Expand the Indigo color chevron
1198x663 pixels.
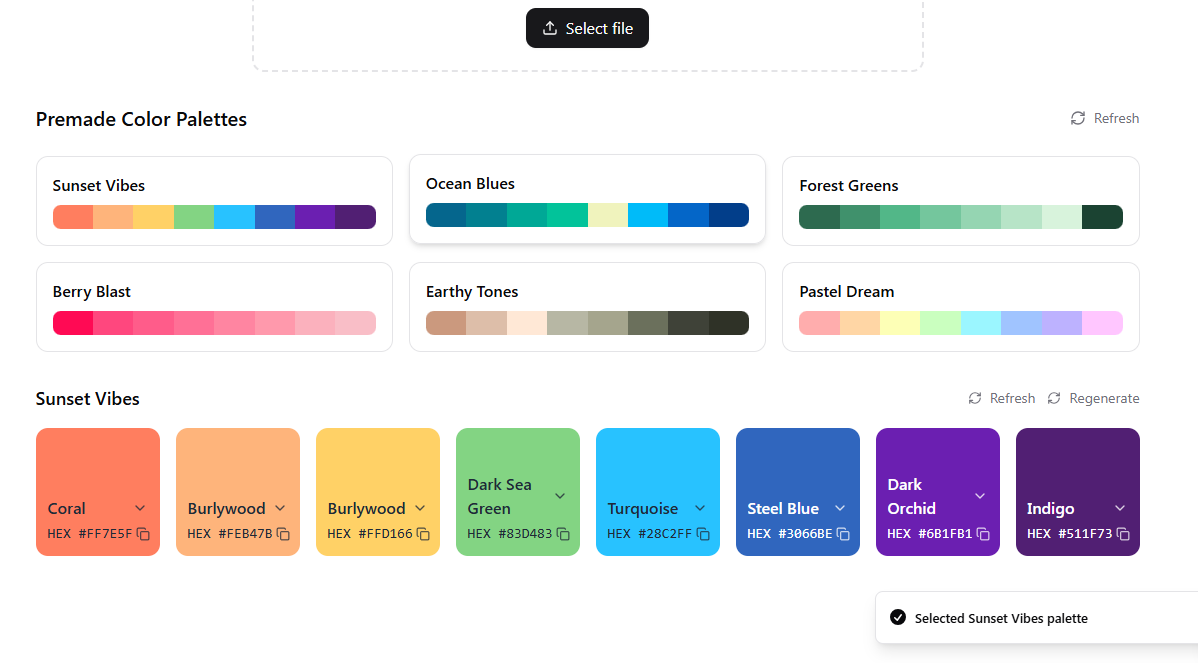click(1120, 508)
